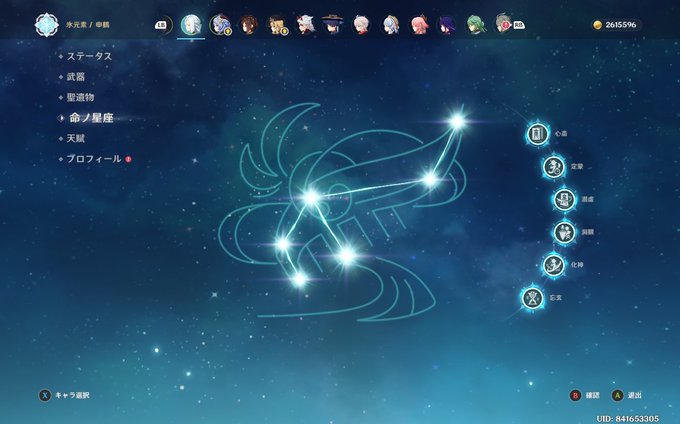Click the Mora amount 2615596
The image size is (680, 424).
pyautogui.click(x=621, y=25)
